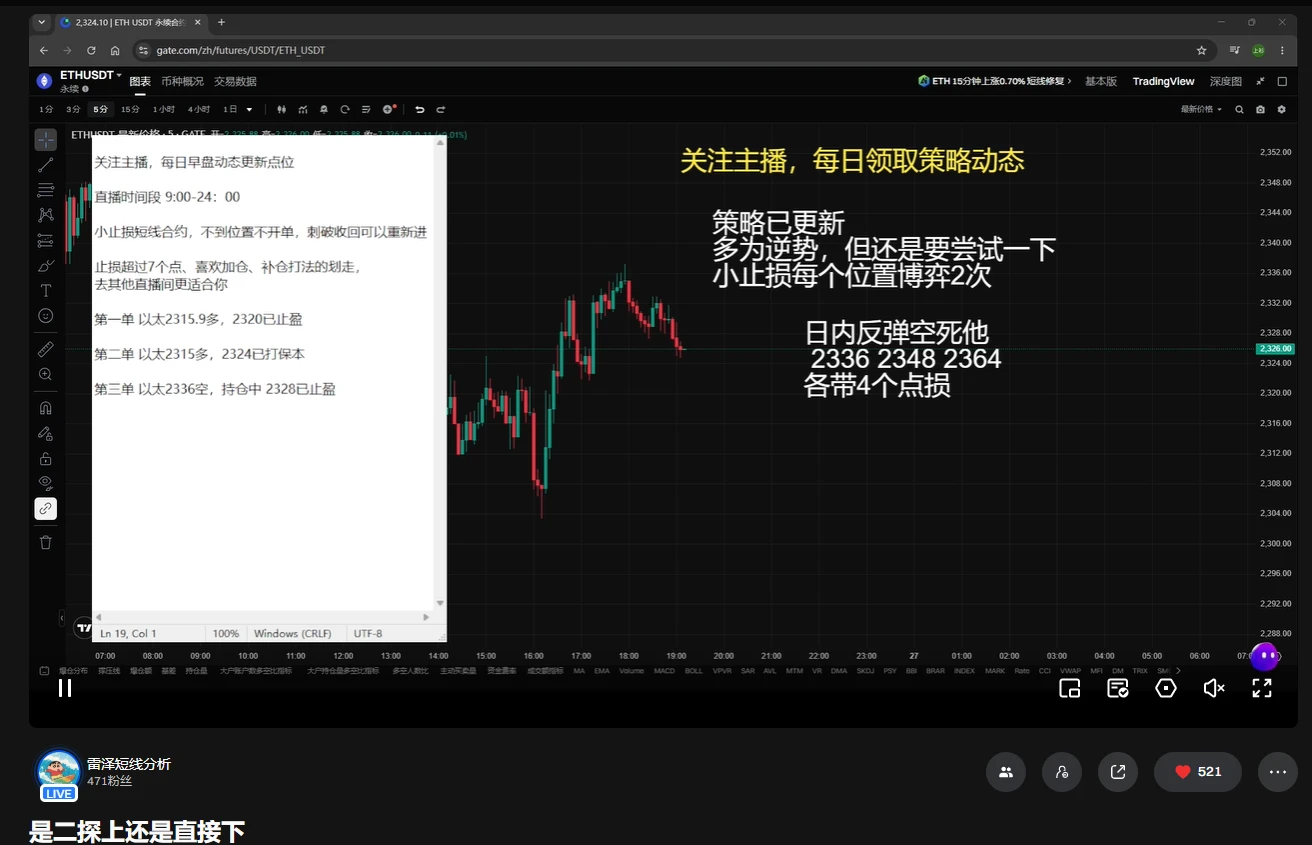Switch to the 交易数据 tab

point(235,81)
